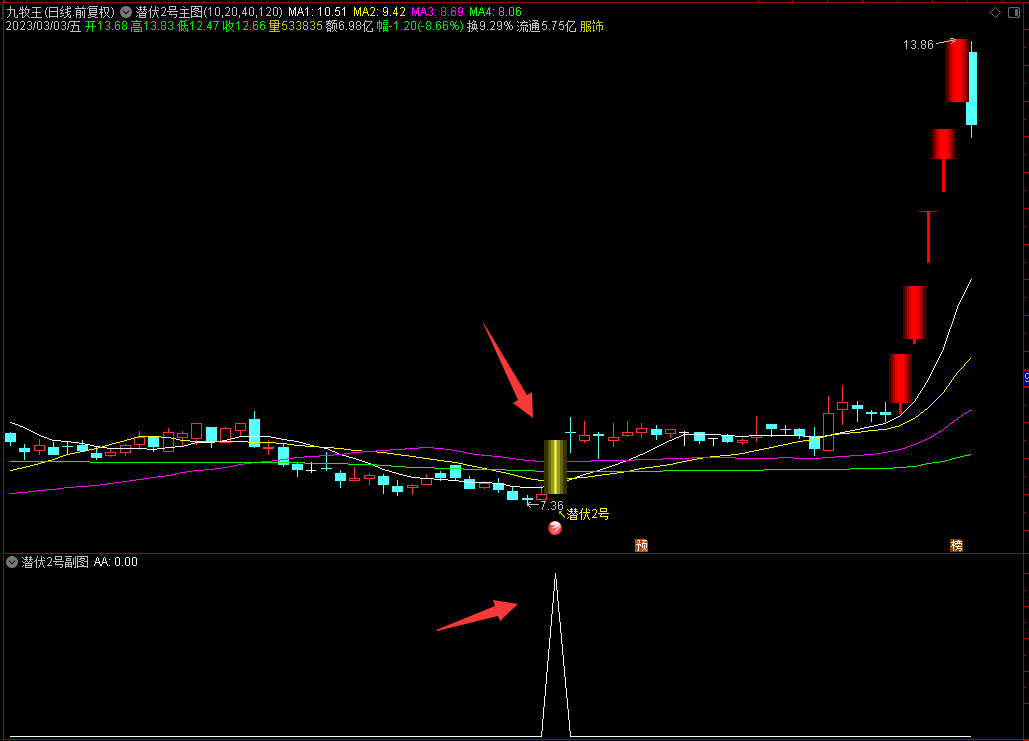This screenshot has height=741, width=1029.
Task: Select the last cyan candlestick
Action: pyautogui.click(x=971, y=89)
